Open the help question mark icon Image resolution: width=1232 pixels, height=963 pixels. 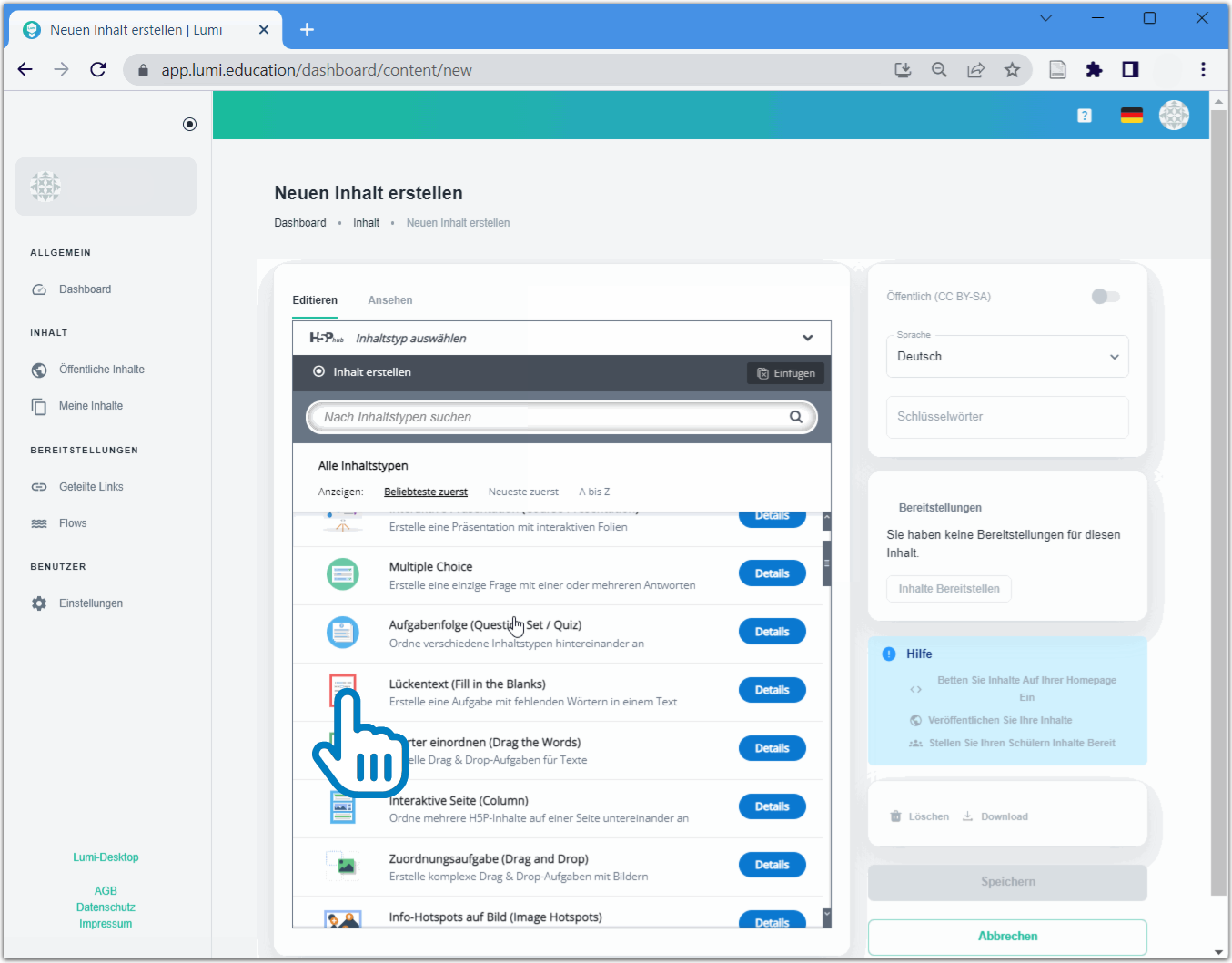1084,116
